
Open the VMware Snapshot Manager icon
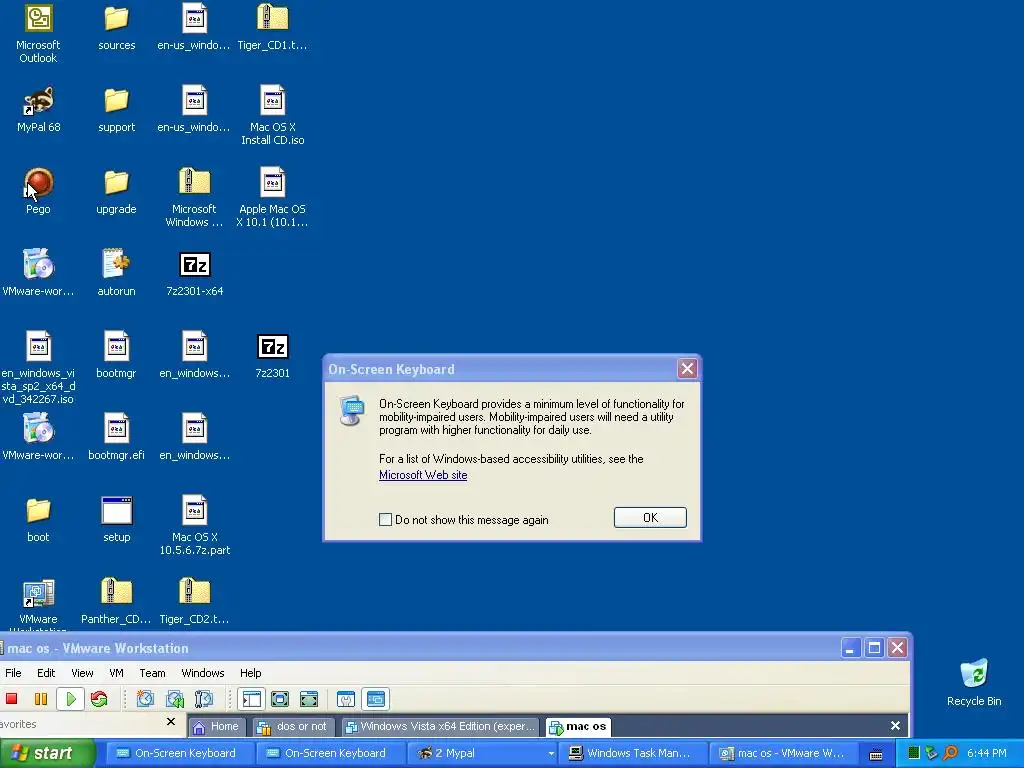tap(204, 699)
